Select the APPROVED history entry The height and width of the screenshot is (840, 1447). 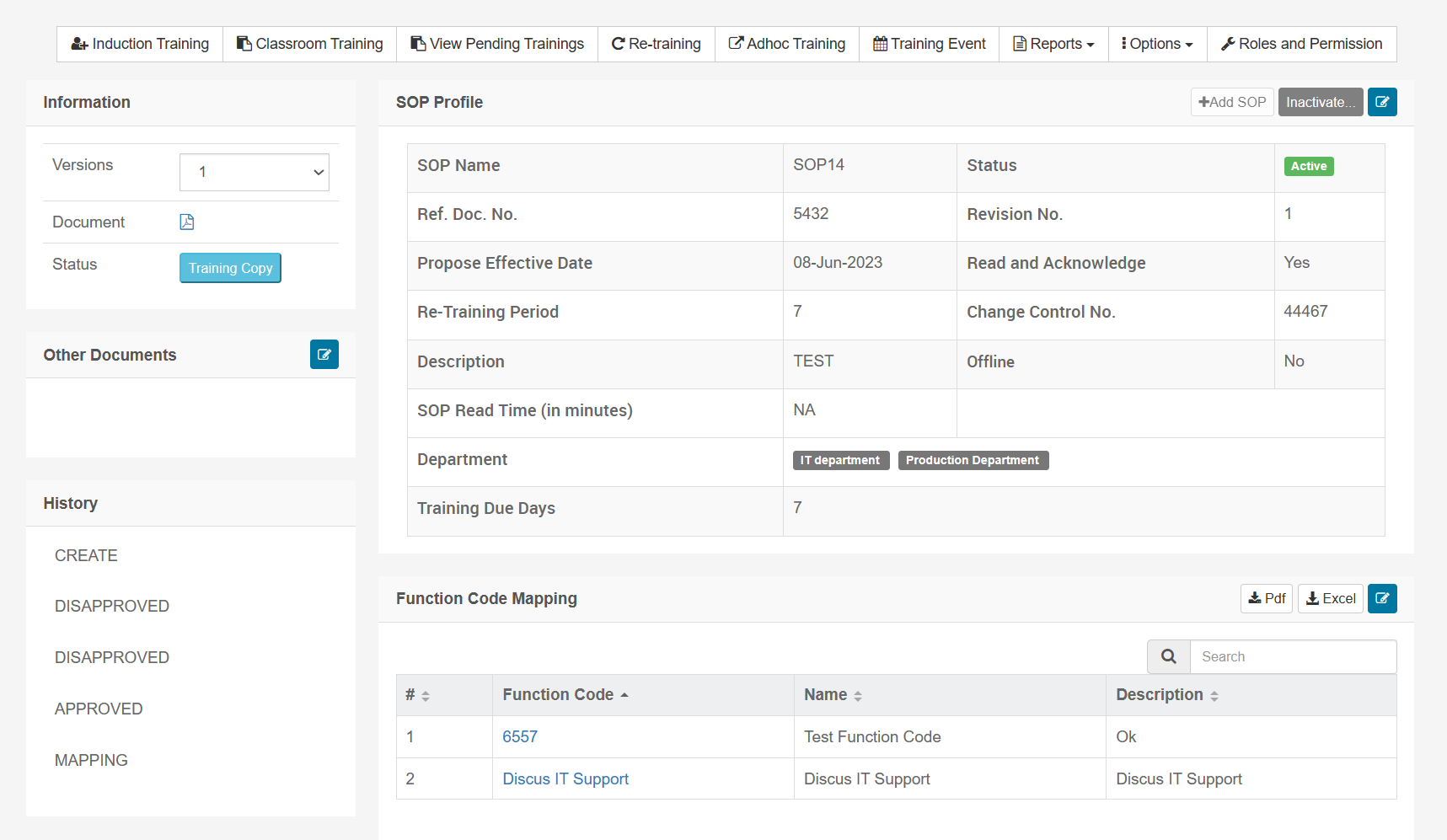click(x=99, y=709)
